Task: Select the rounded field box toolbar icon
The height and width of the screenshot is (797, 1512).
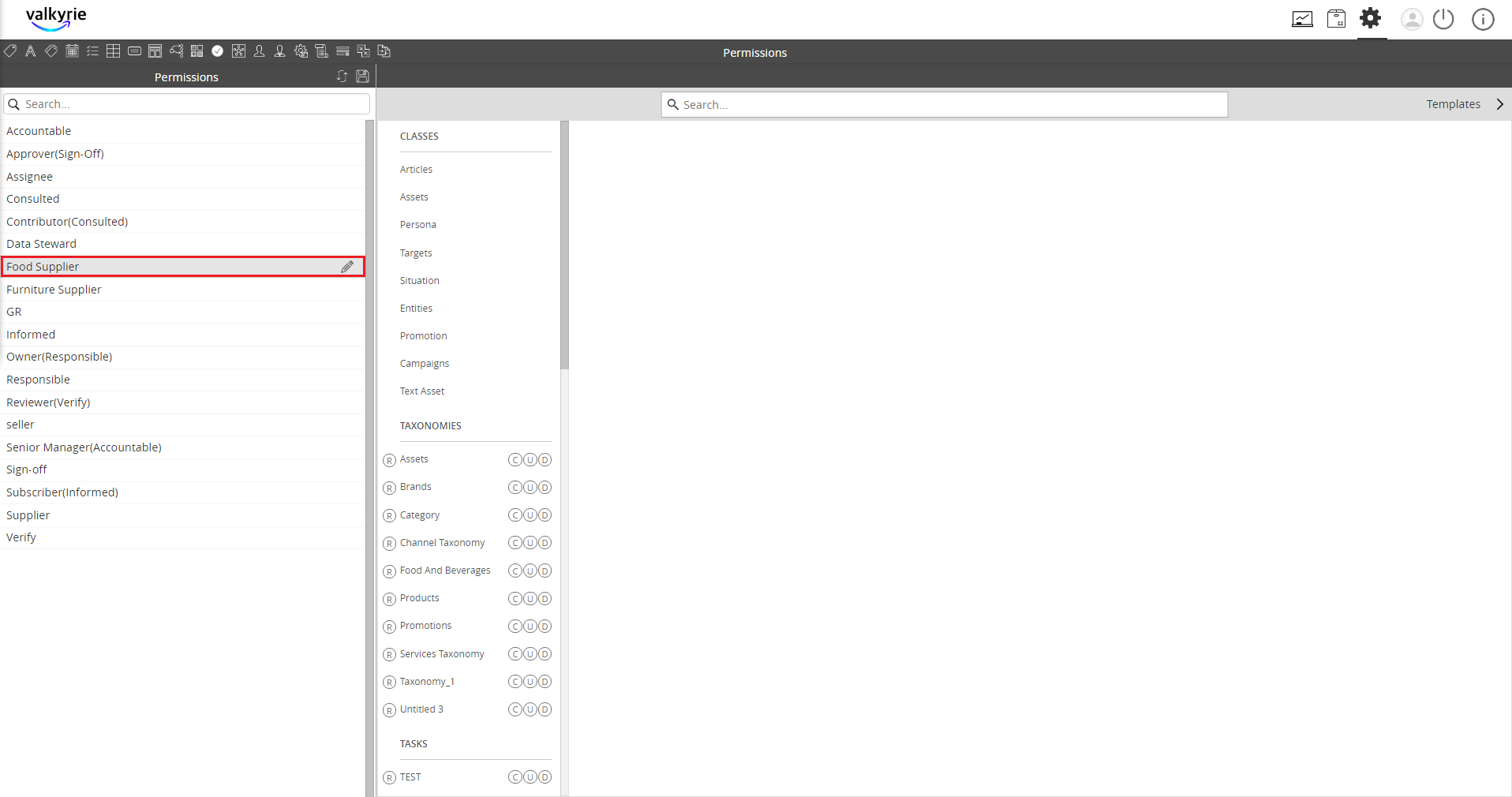Action: point(134,51)
